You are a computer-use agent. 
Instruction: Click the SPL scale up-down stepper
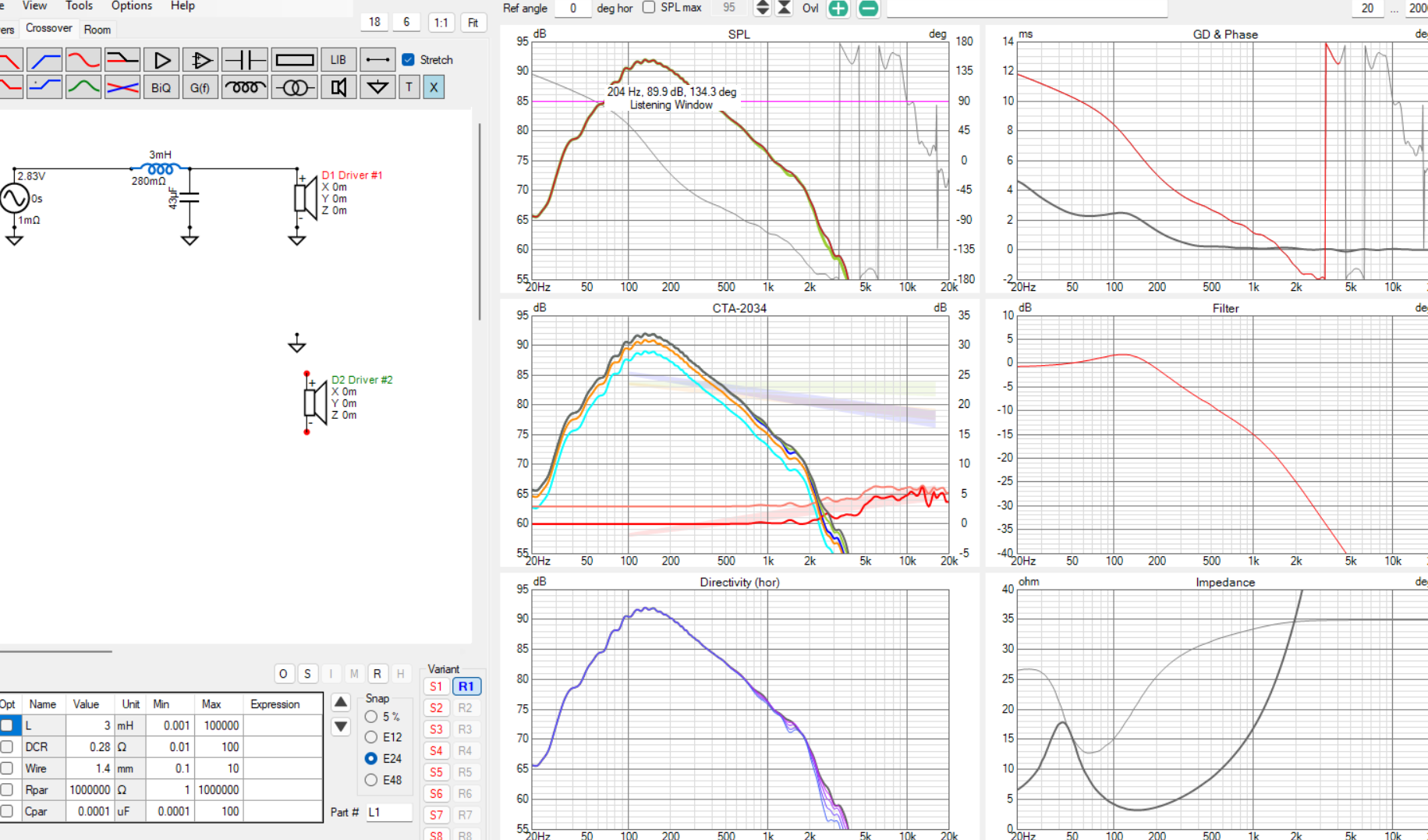[763, 8]
